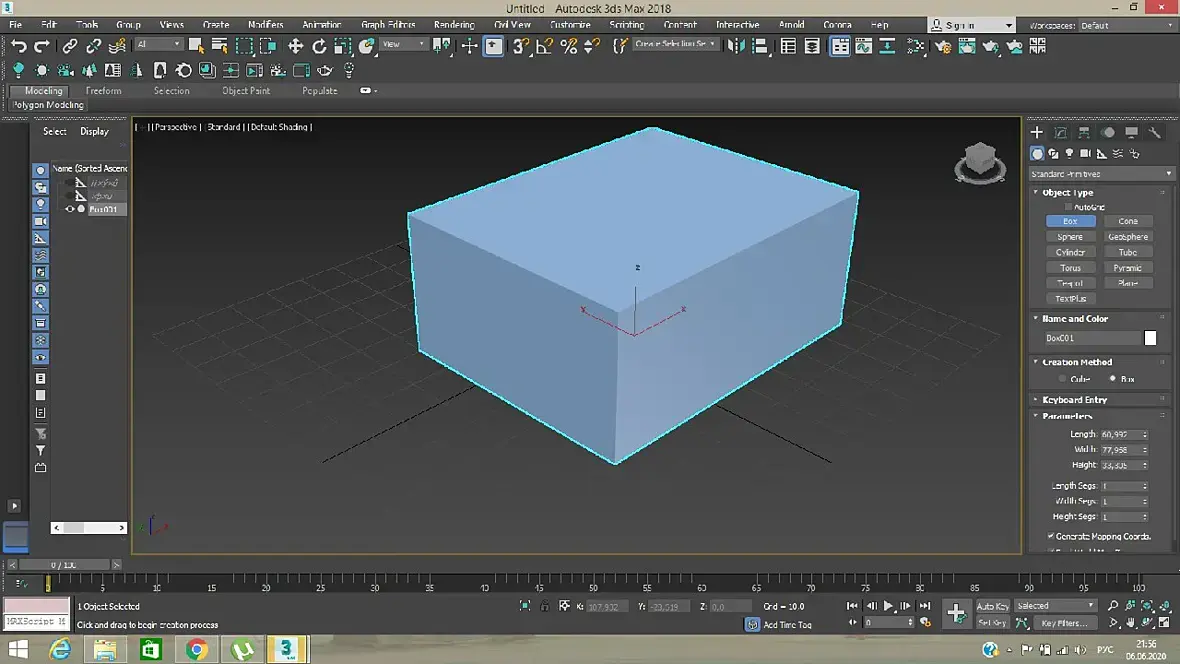
Task: Click the Undo arrow icon
Action: click(x=18, y=47)
